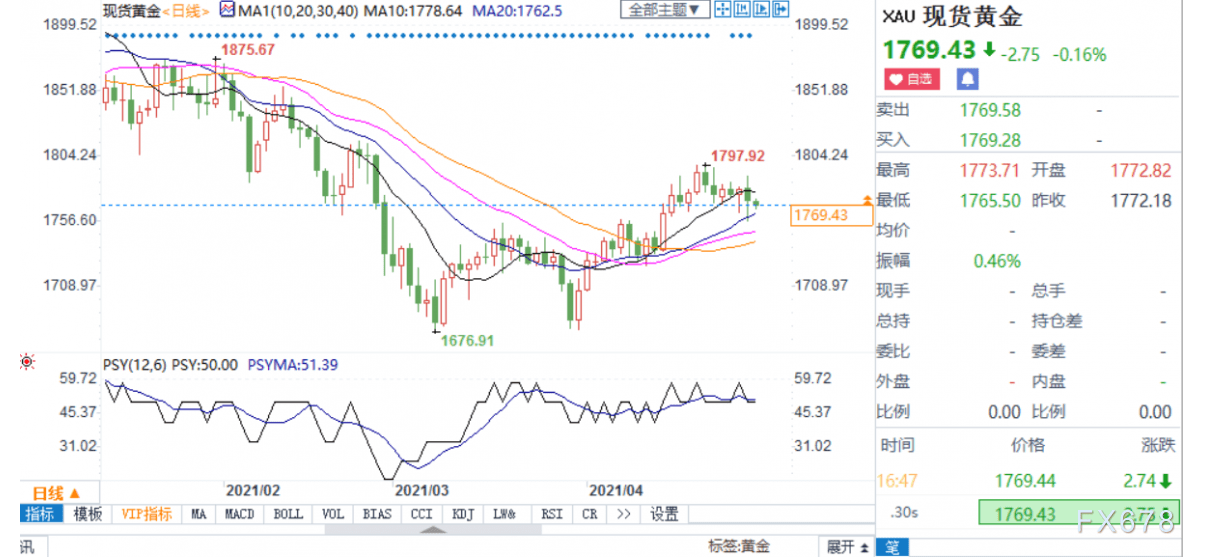This screenshot has width=1205, height=557.
Task: Click the chart playback arrow icon
Action: pos(761,9)
